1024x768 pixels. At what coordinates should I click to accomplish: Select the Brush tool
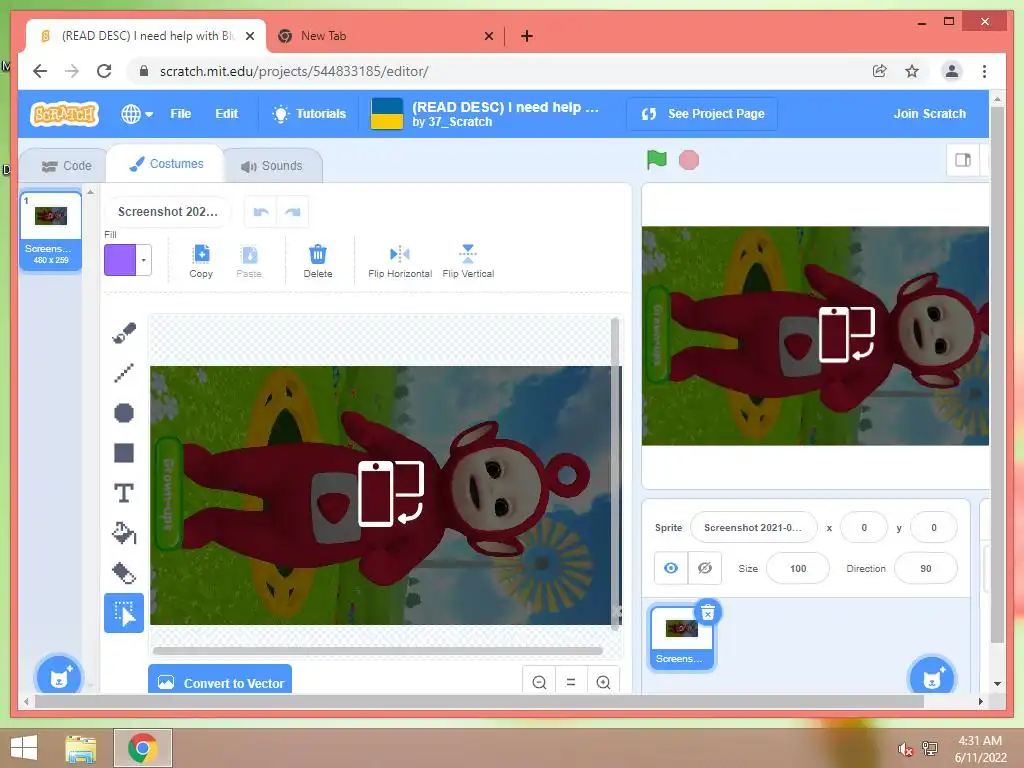pos(123,333)
